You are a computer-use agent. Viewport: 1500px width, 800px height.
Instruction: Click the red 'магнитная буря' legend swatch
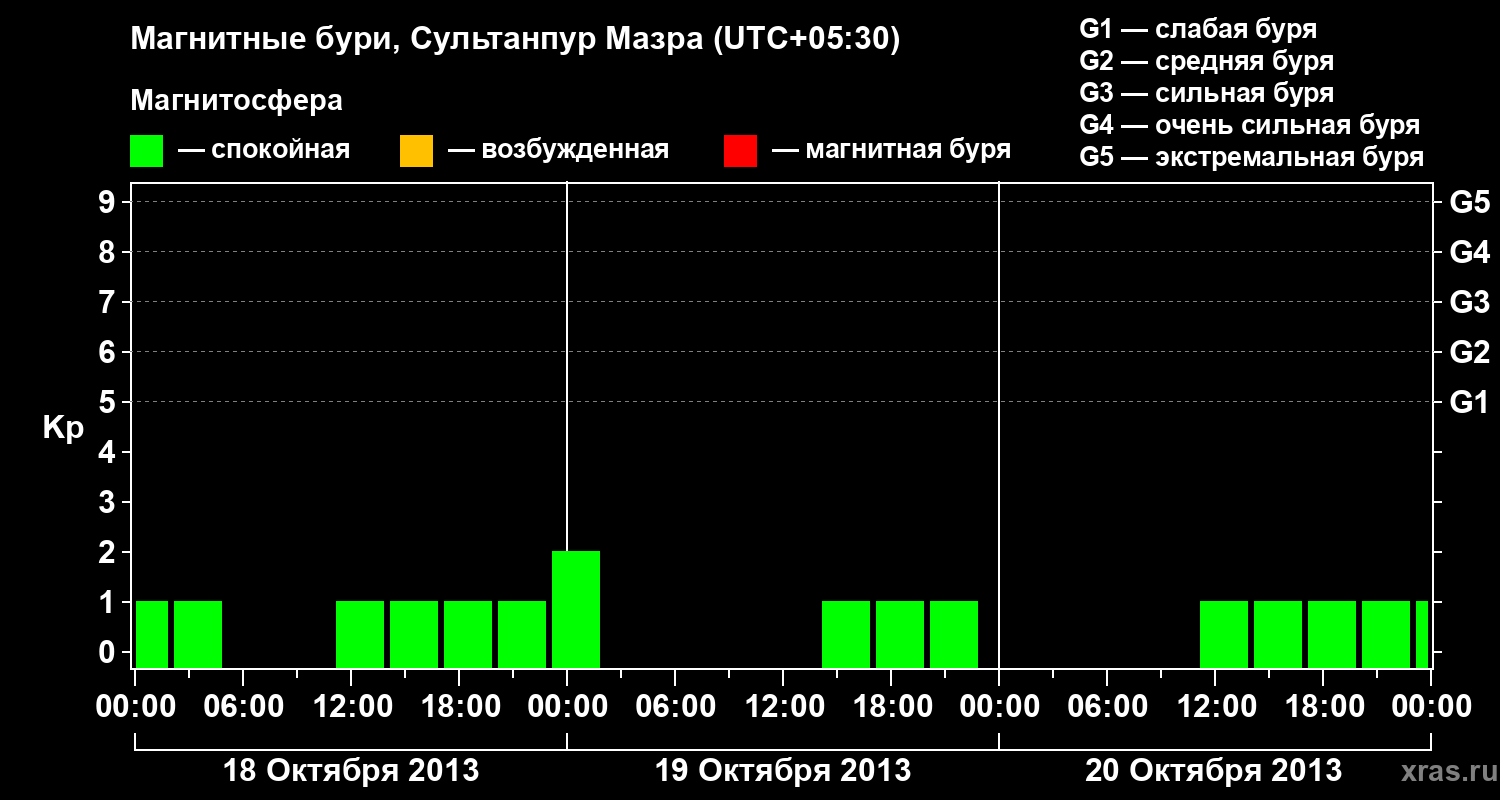tap(740, 151)
